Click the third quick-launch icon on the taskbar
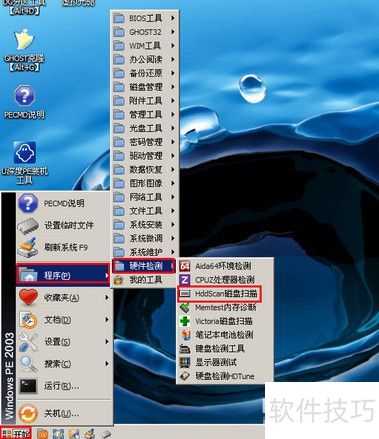 coord(74,434)
